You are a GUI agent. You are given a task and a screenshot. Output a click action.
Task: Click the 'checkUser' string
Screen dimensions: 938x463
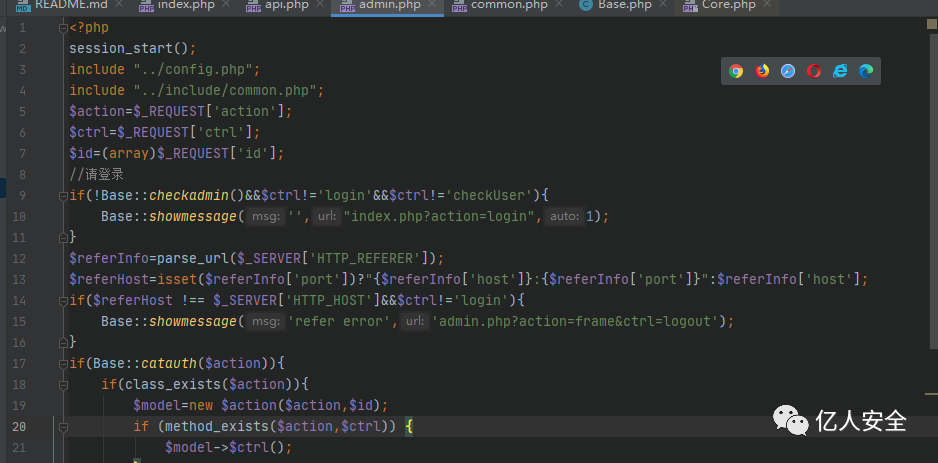488,196
